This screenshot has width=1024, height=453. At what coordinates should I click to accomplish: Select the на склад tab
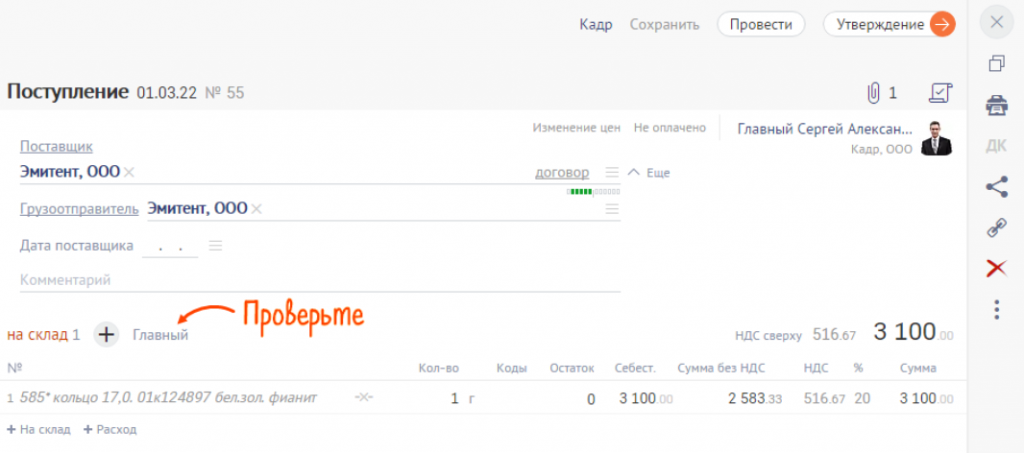point(43,335)
